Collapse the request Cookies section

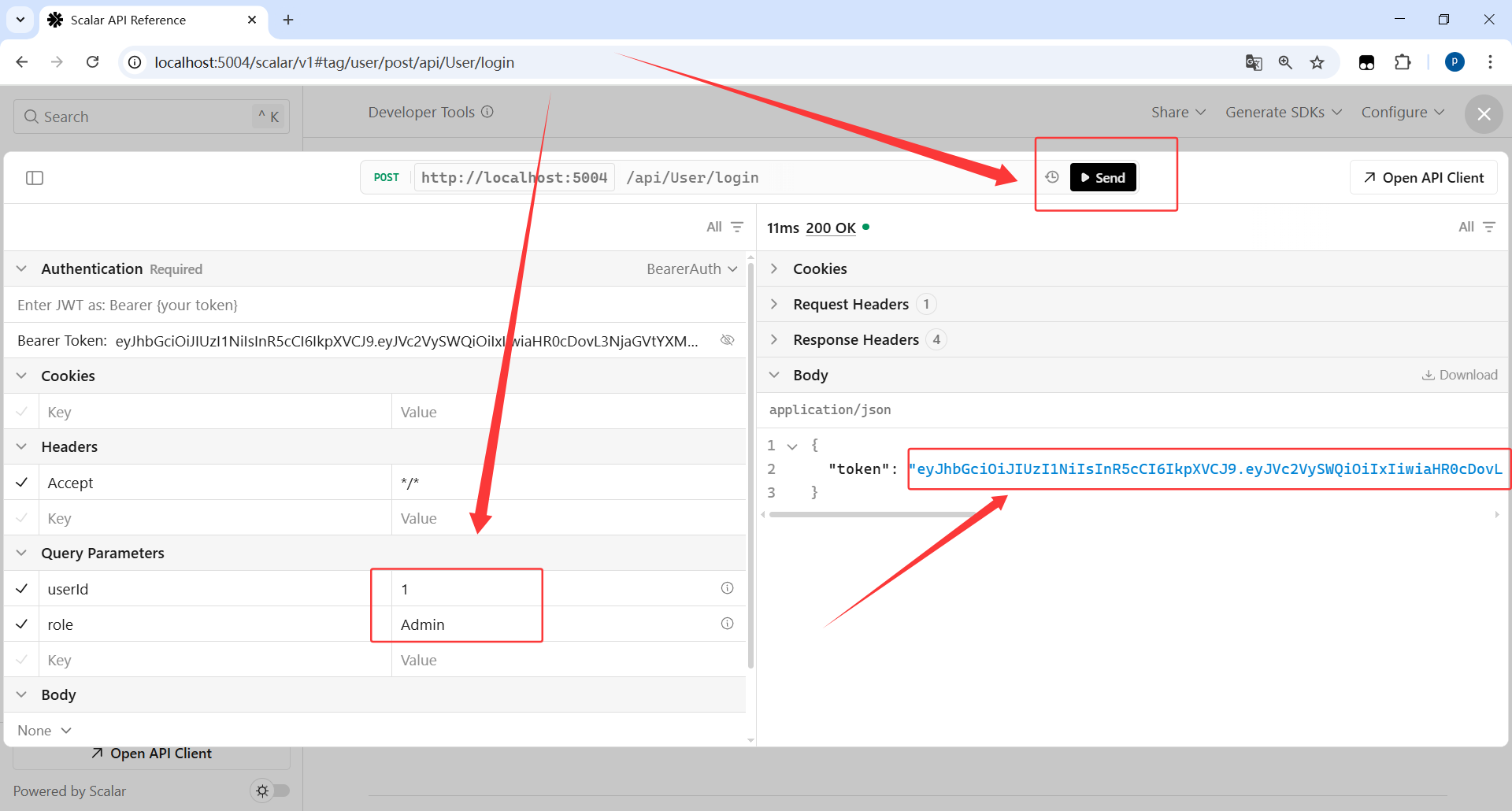22,376
